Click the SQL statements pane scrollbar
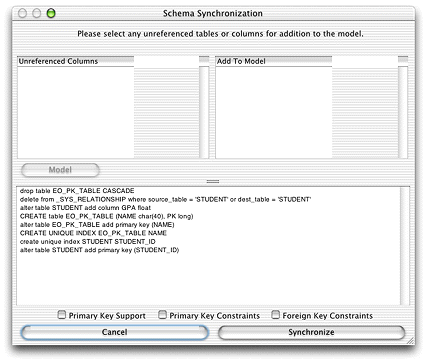This screenshot has width=427, height=364. tap(404, 246)
